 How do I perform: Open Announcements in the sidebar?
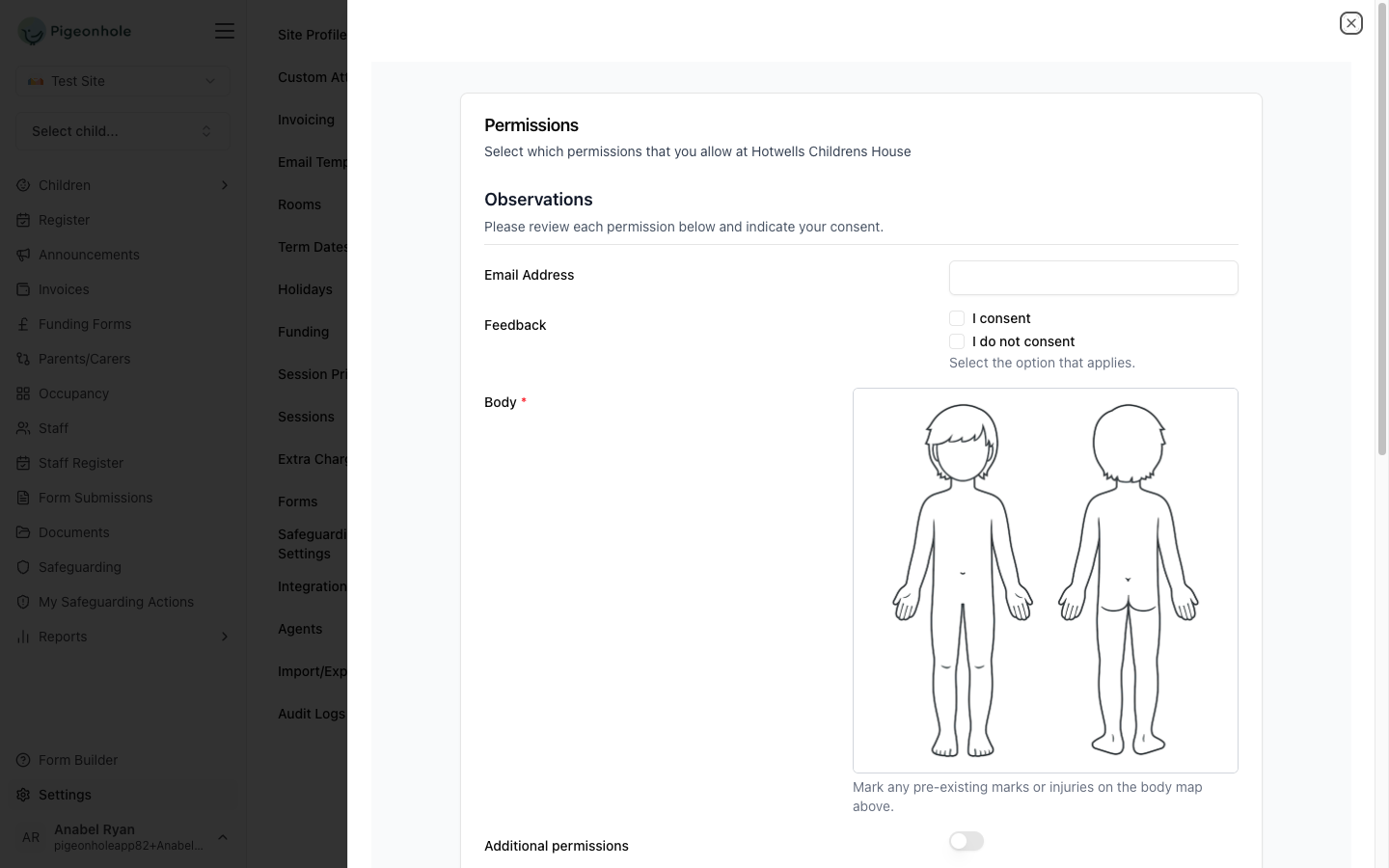point(89,255)
